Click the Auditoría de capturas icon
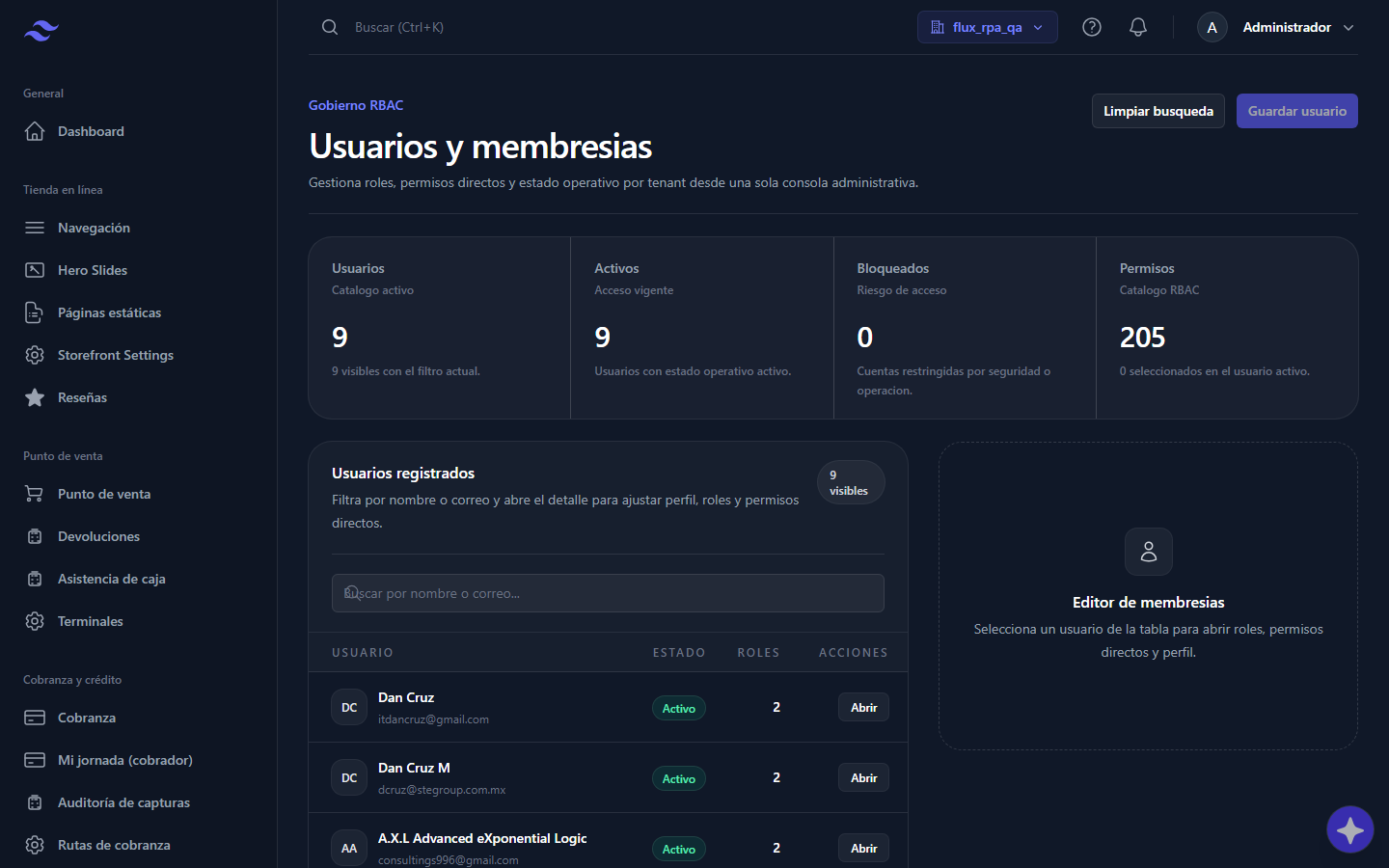Viewport: 1389px width, 868px height. [x=35, y=802]
